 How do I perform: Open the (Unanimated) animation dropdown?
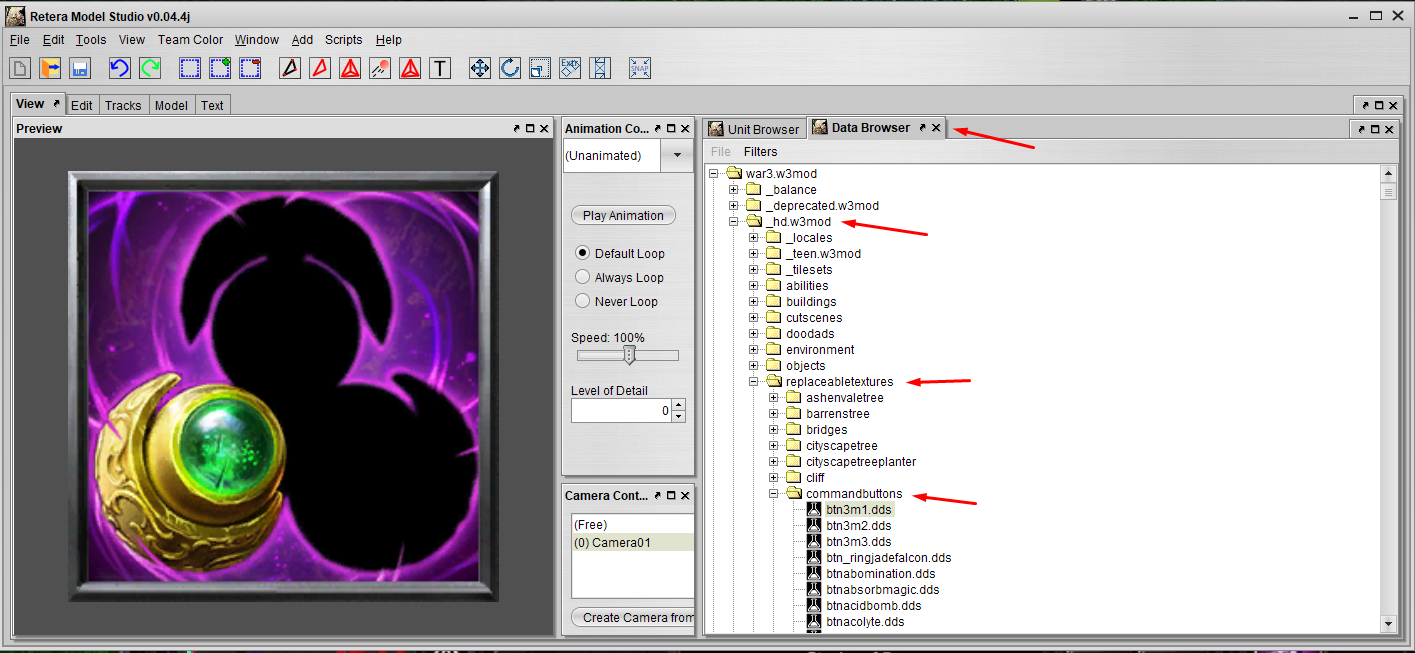click(x=677, y=155)
